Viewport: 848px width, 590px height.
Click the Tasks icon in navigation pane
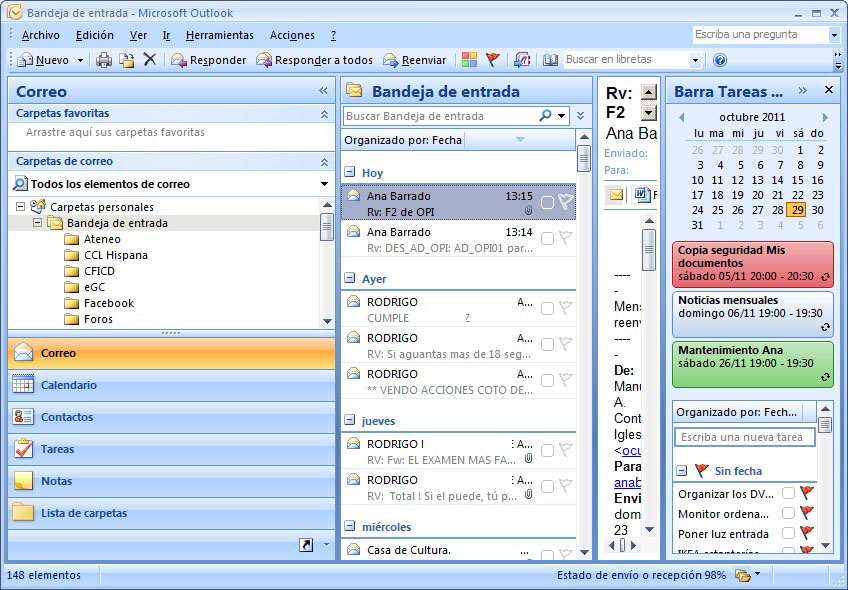point(23,448)
